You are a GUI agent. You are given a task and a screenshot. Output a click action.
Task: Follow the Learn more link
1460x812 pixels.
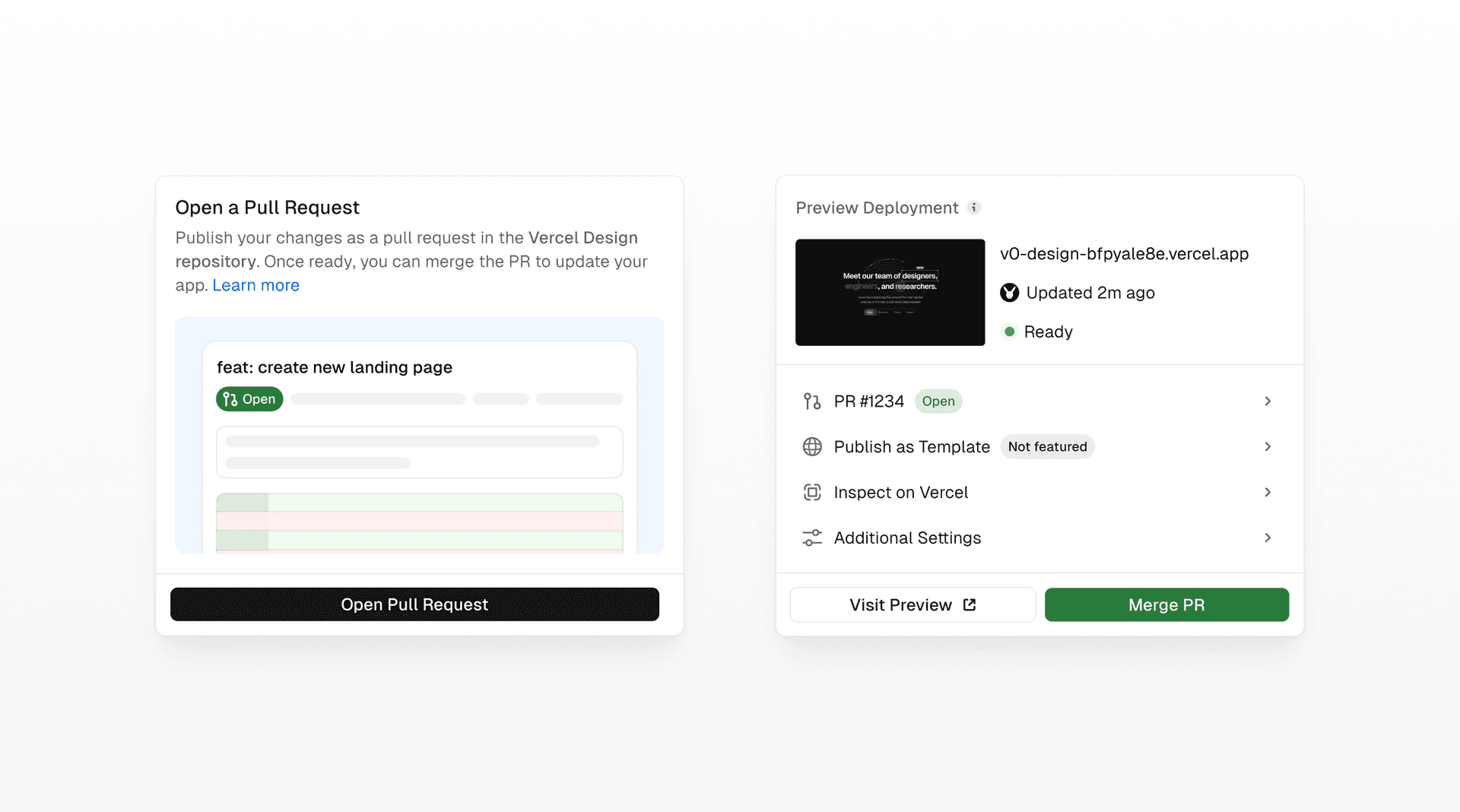(x=255, y=285)
